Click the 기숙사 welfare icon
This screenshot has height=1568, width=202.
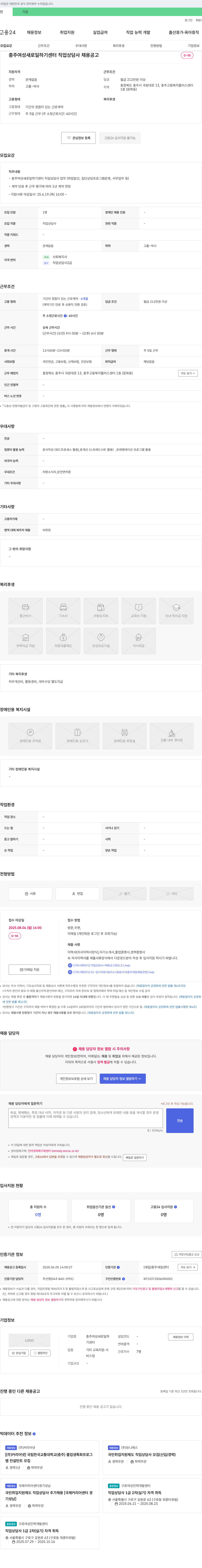[x=63, y=611]
